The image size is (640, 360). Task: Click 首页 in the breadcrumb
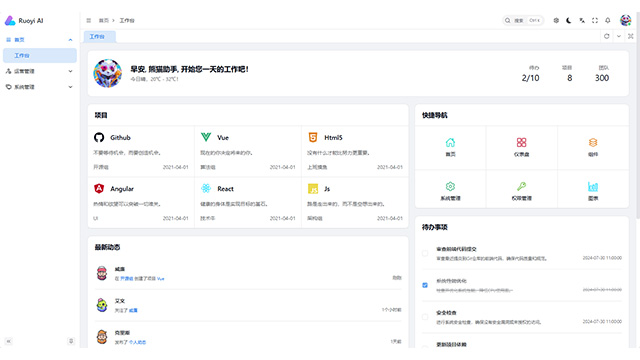[104, 20]
